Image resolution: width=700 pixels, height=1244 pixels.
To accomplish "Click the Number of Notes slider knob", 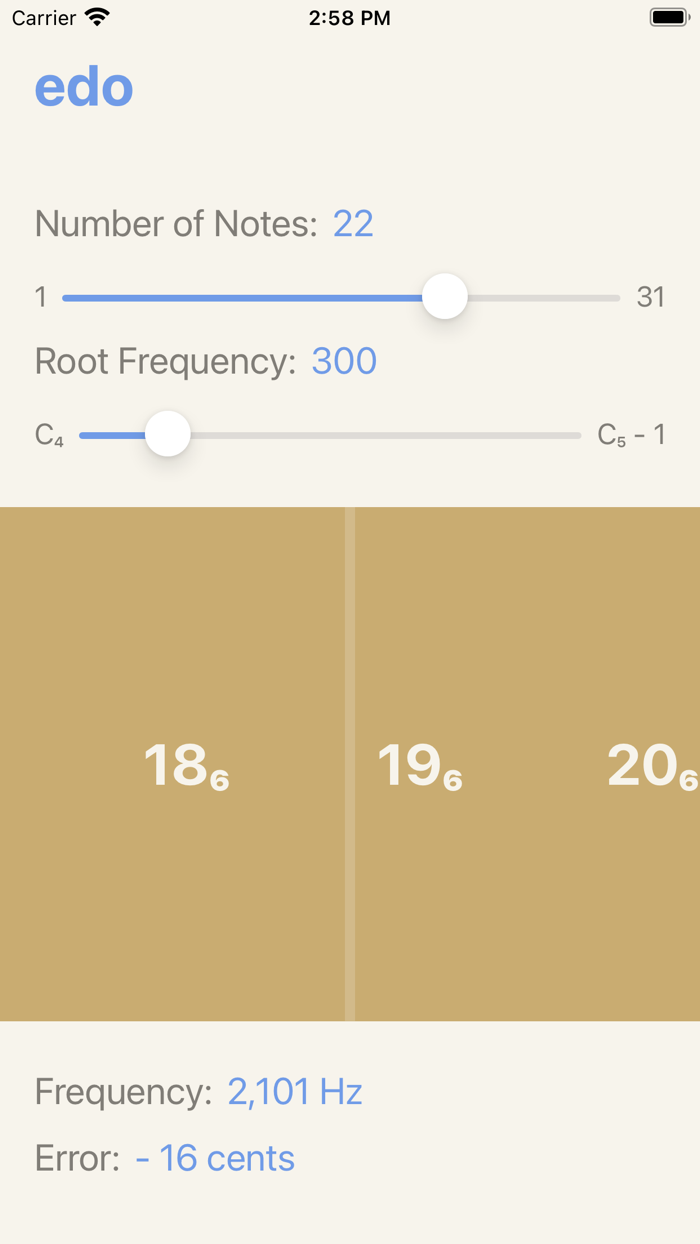I will click(x=445, y=297).
